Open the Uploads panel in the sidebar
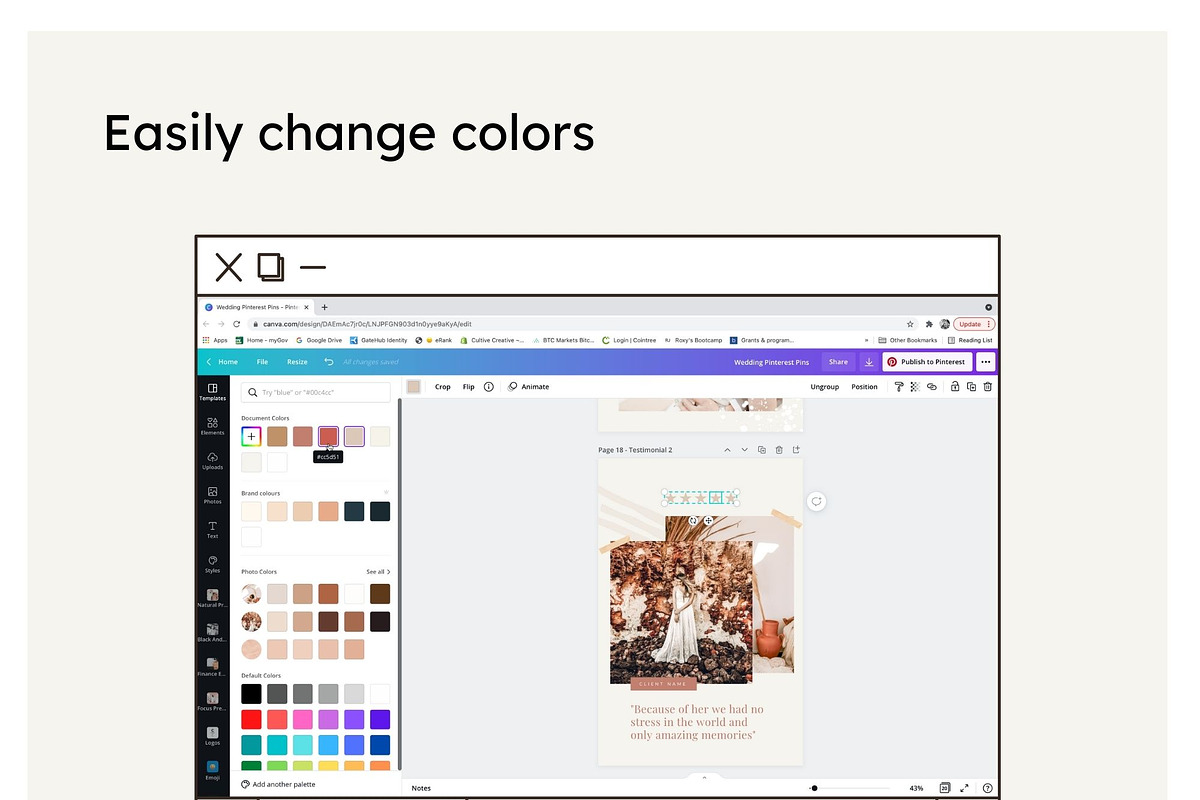1200x800 pixels. point(212,460)
